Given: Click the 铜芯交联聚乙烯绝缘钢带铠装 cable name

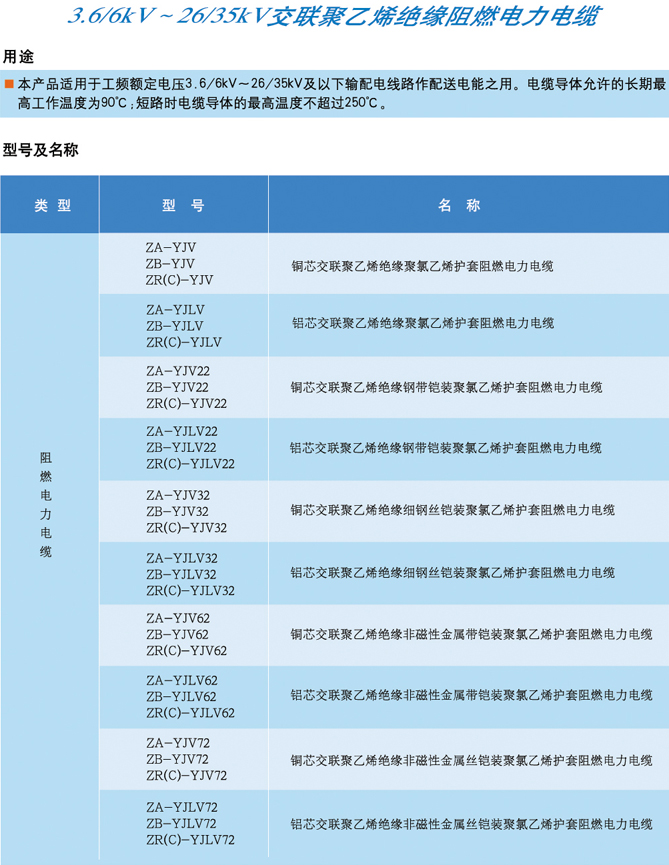Looking at the screenshot, I should [x=446, y=387].
